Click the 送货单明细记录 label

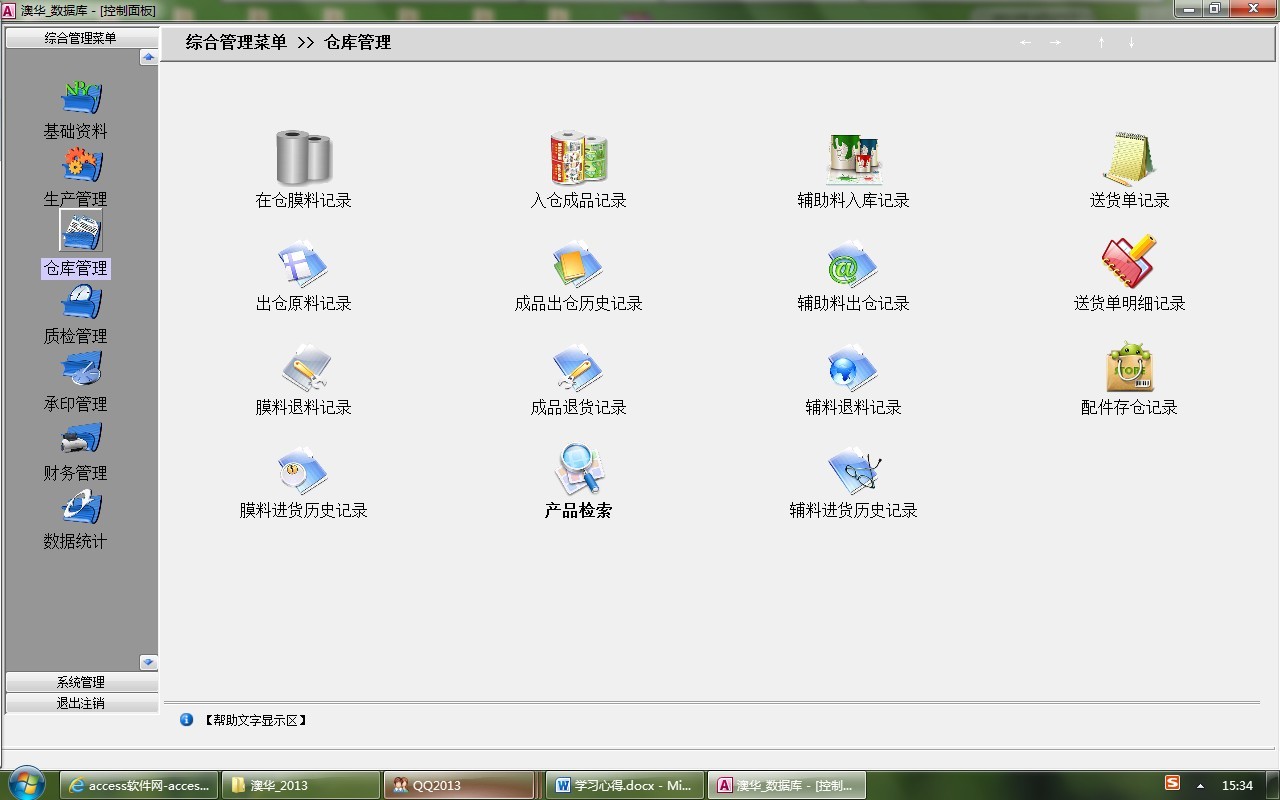coord(1129,303)
